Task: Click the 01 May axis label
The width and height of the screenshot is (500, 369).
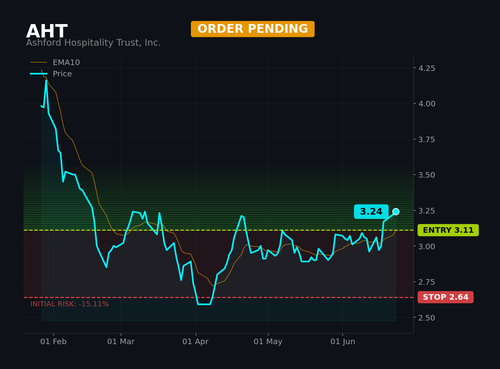Action: pyautogui.click(x=268, y=342)
